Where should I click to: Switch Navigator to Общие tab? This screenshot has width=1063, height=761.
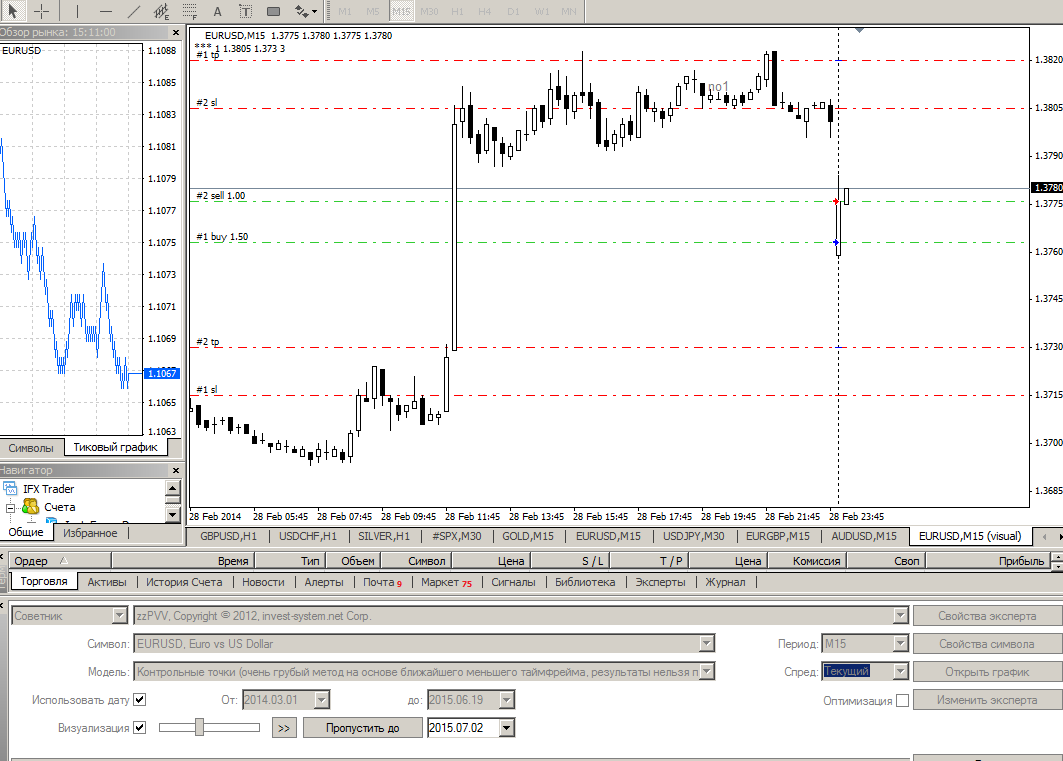pos(26,533)
